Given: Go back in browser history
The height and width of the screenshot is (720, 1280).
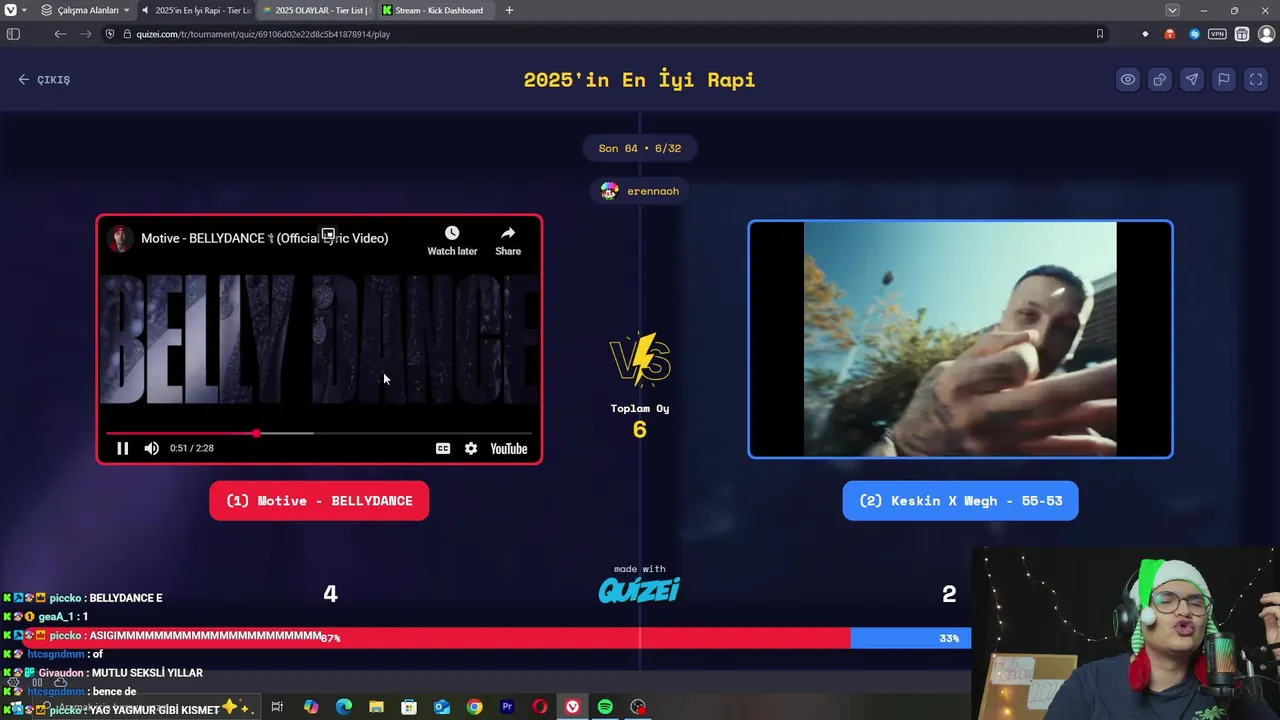Looking at the screenshot, I should click(x=60, y=34).
